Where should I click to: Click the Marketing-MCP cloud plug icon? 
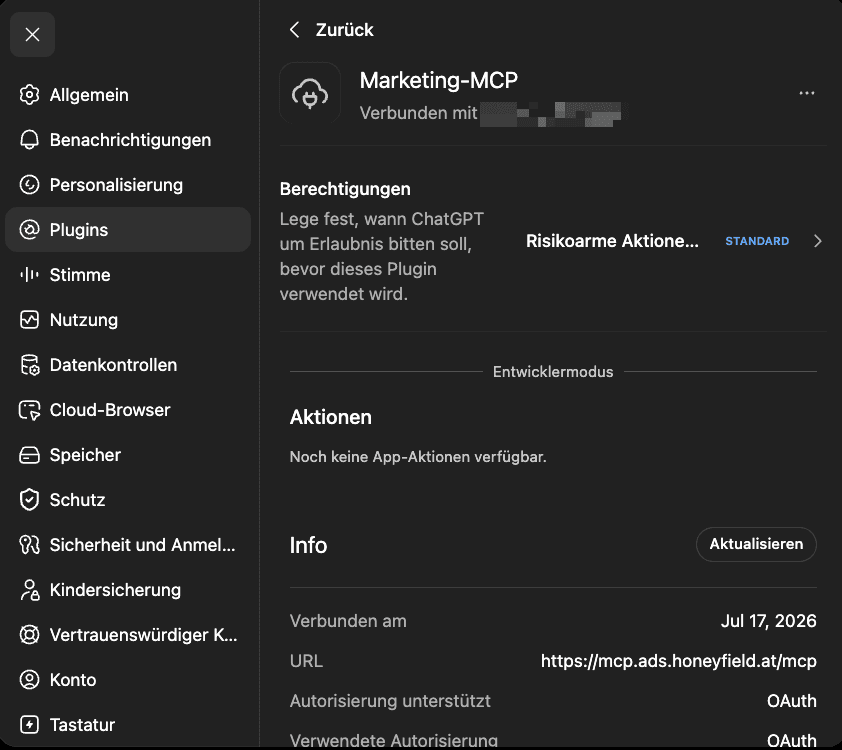pyautogui.click(x=310, y=93)
